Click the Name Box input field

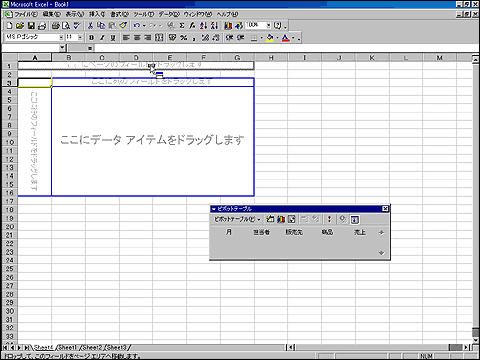pos(31,48)
